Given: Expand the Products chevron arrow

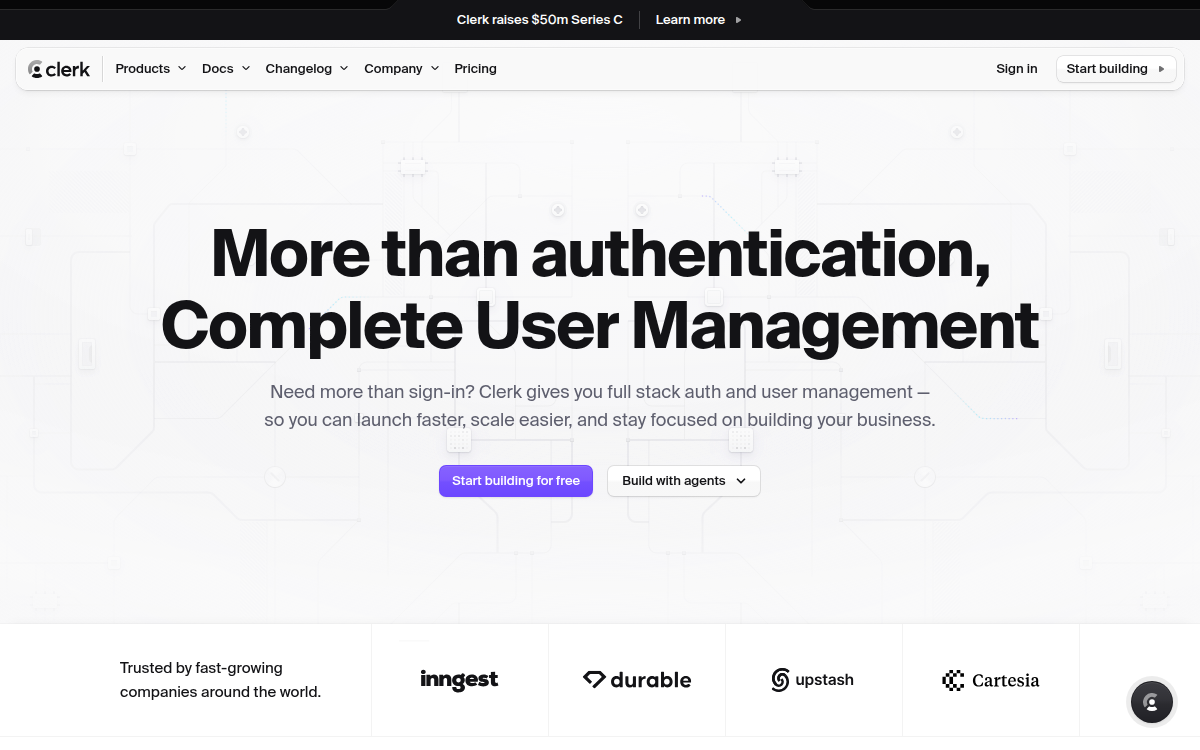Looking at the screenshot, I should click(182, 69).
